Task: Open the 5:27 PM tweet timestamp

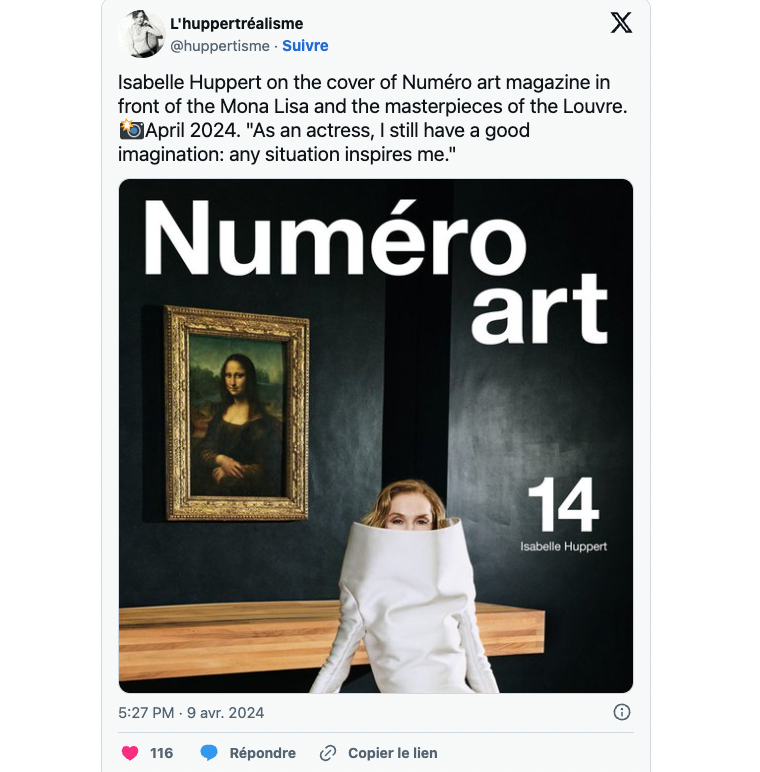Action: point(146,713)
